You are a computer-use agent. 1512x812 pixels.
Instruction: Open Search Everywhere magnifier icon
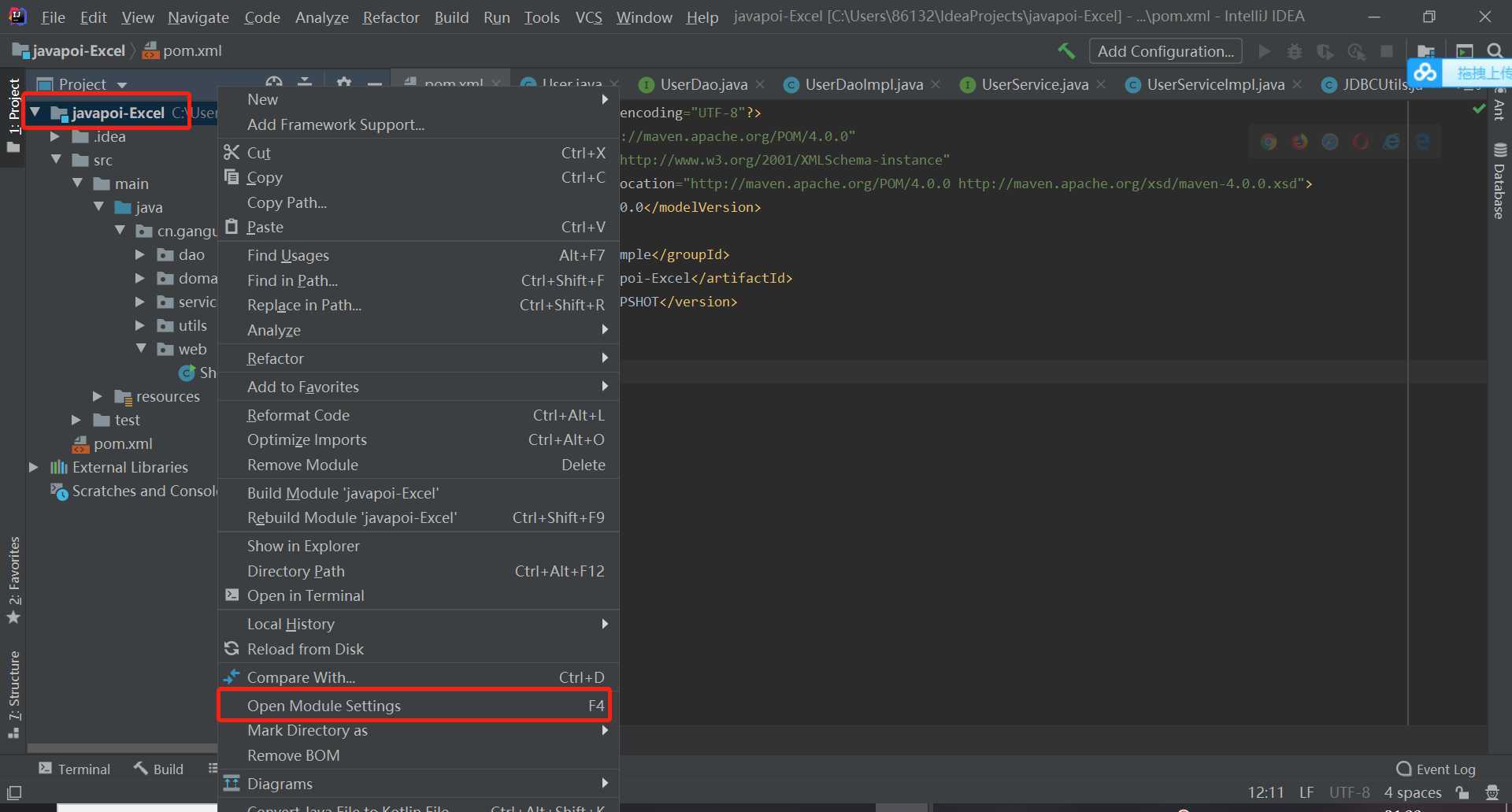(x=1495, y=51)
